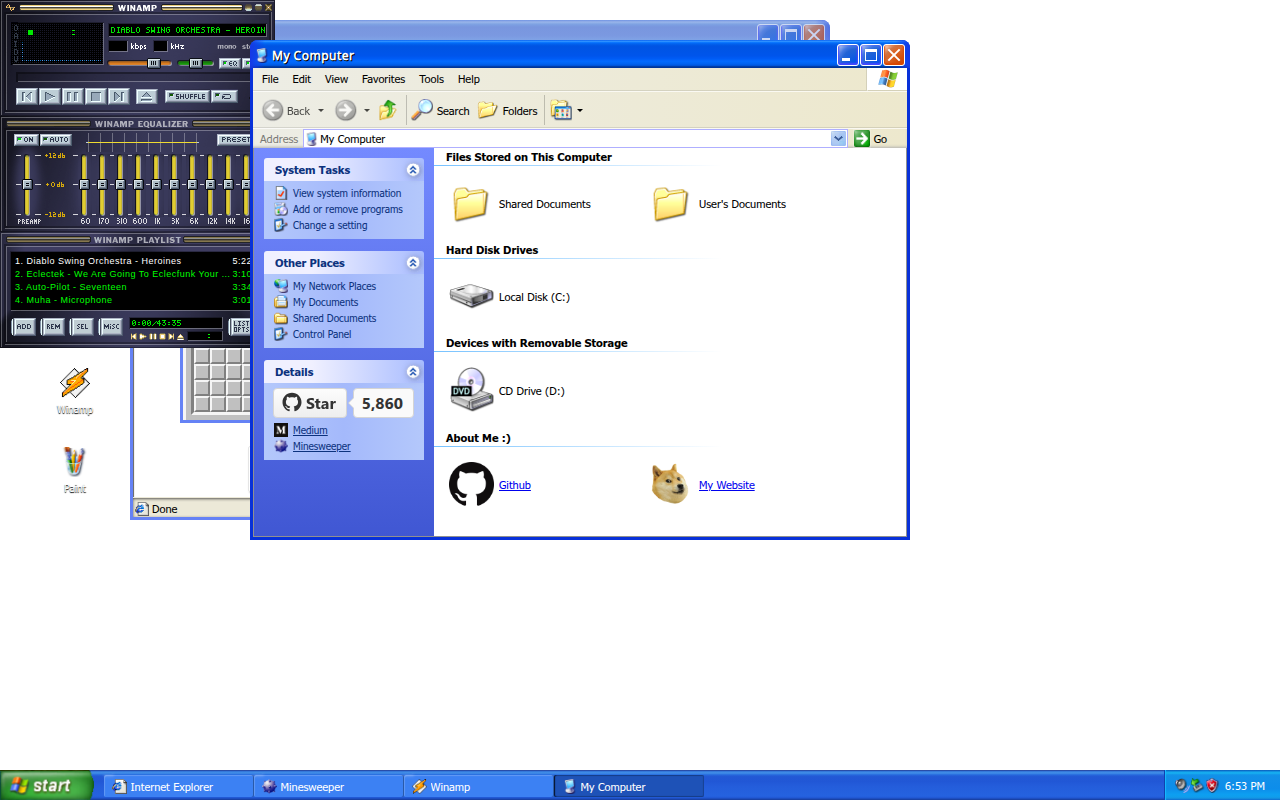
Task: Toggle the EQ window button in Winamp
Action: pyautogui.click(x=229, y=63)
